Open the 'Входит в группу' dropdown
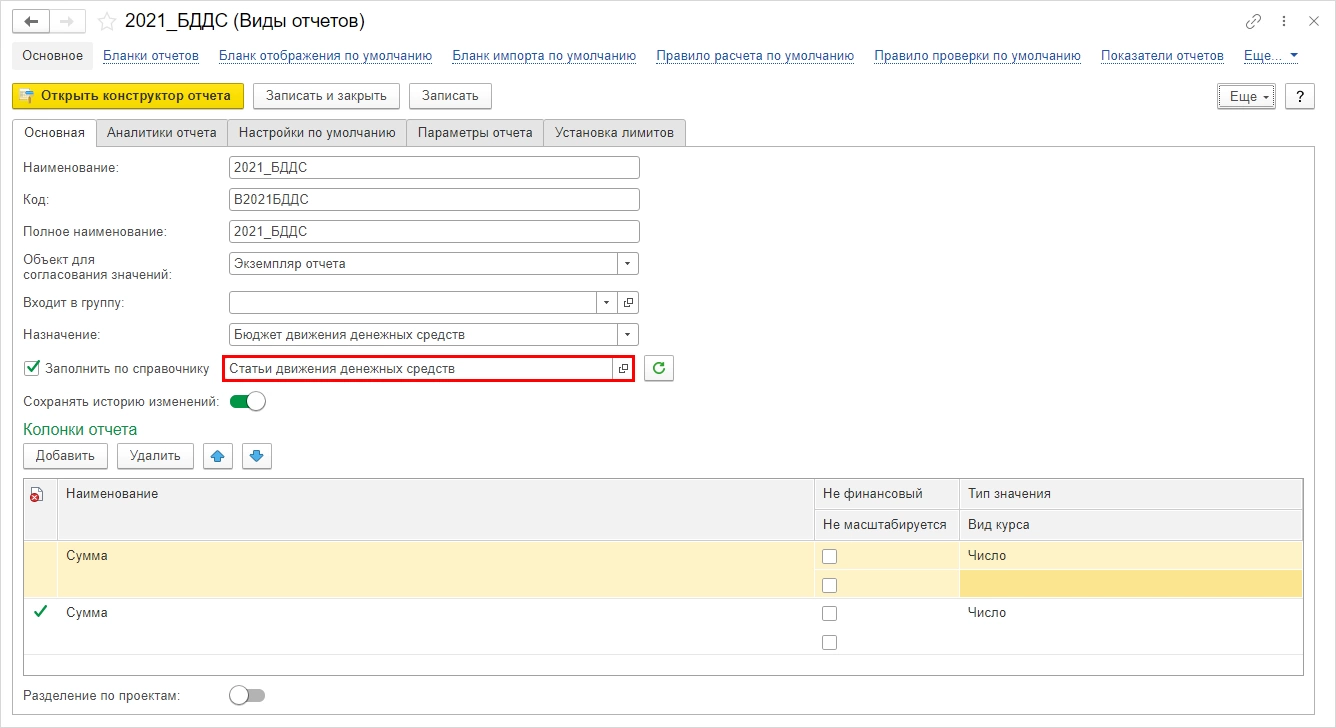Image resolution: width=1336 pixels, height=728 pixels. coord(608,302)
